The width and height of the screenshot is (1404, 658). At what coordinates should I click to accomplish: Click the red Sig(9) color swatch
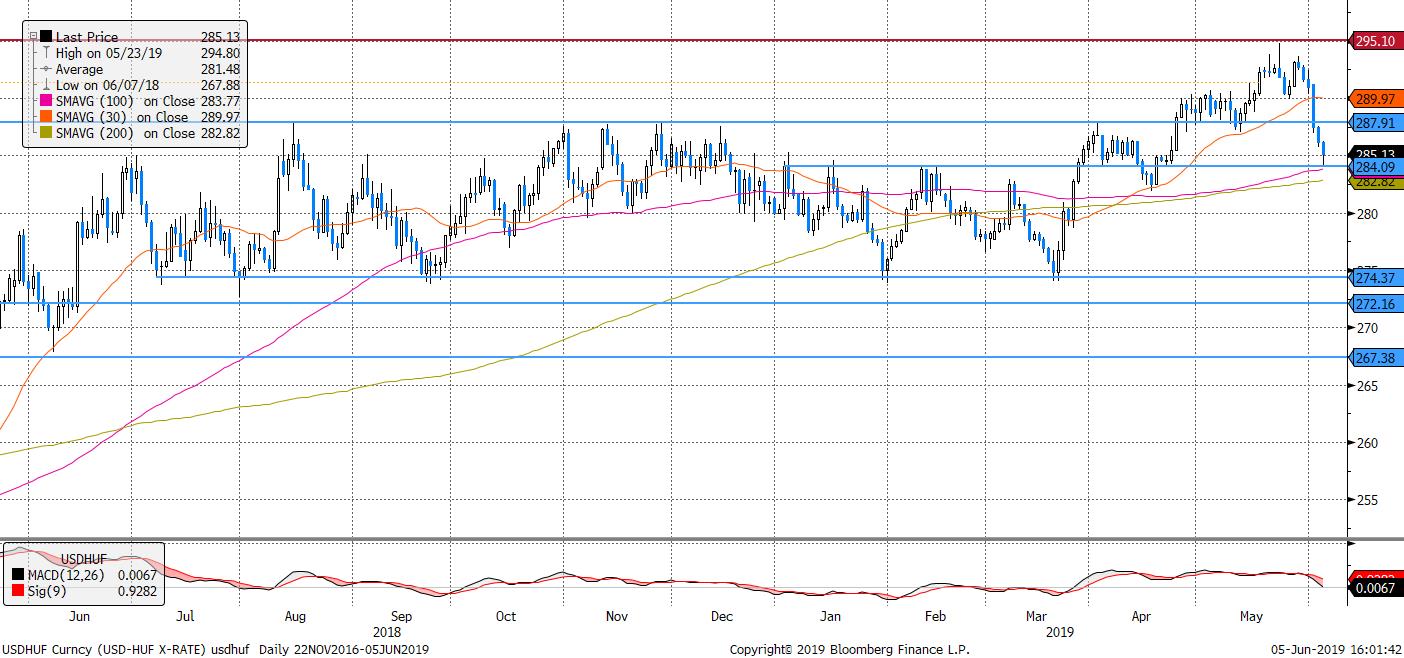click(x=20, y=592)
